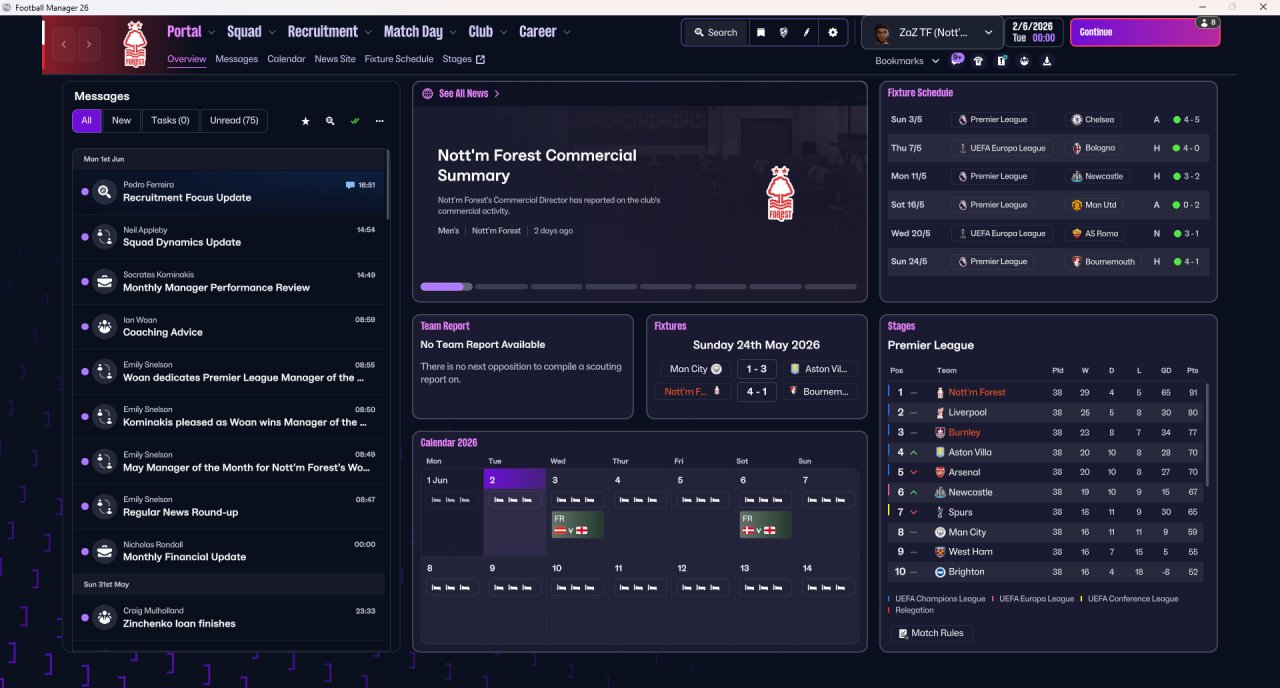Screen dimensions: 1280x688
Task: Select the Messages sub-tab
Action: pyautogui.click(x=237, y=59)
